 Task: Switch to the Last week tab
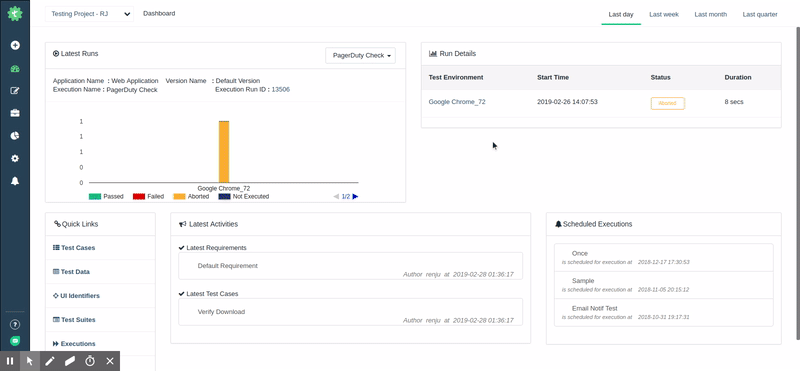[664, 14]
